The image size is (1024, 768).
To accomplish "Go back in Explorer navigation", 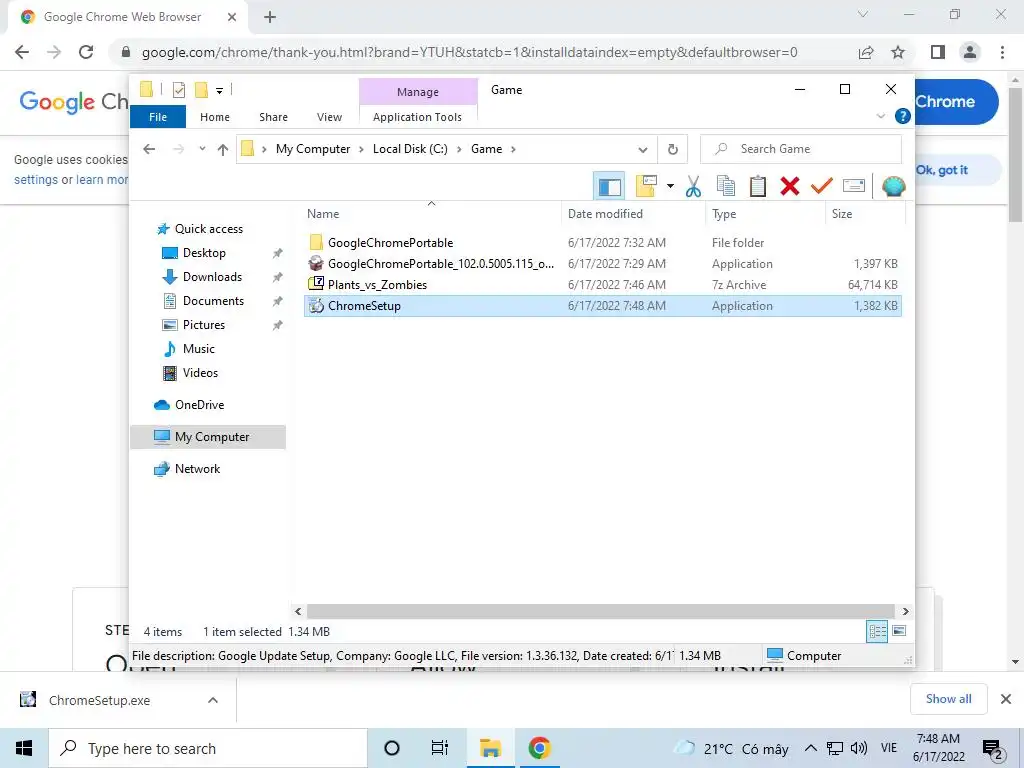I will (149, 150).
